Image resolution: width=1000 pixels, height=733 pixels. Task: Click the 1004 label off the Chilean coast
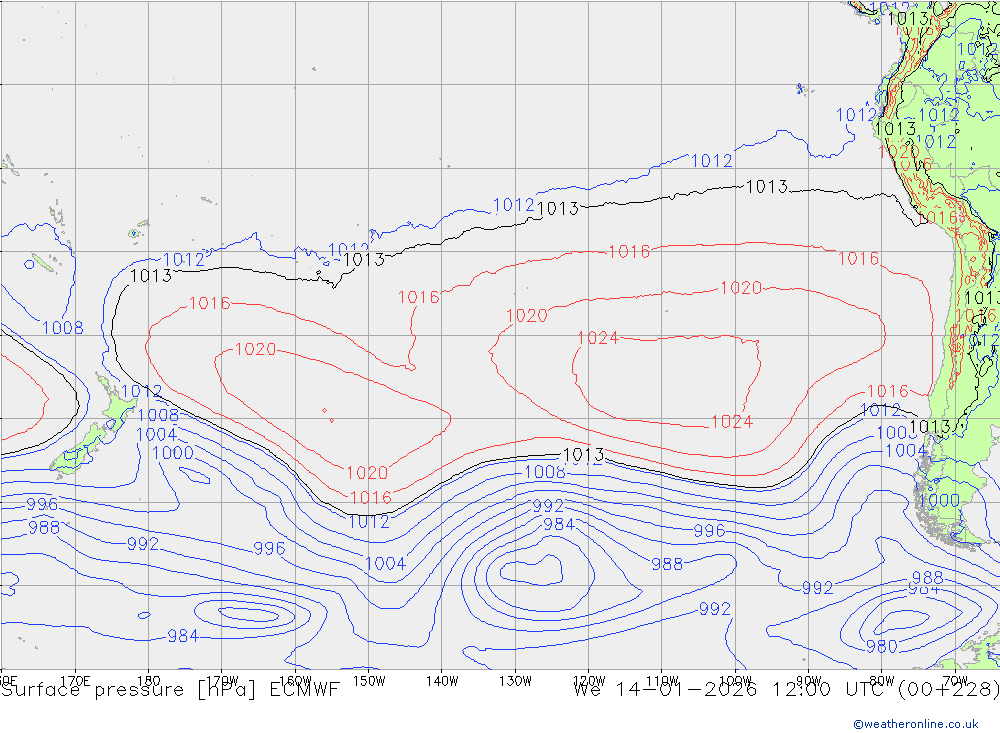(906, 451)
